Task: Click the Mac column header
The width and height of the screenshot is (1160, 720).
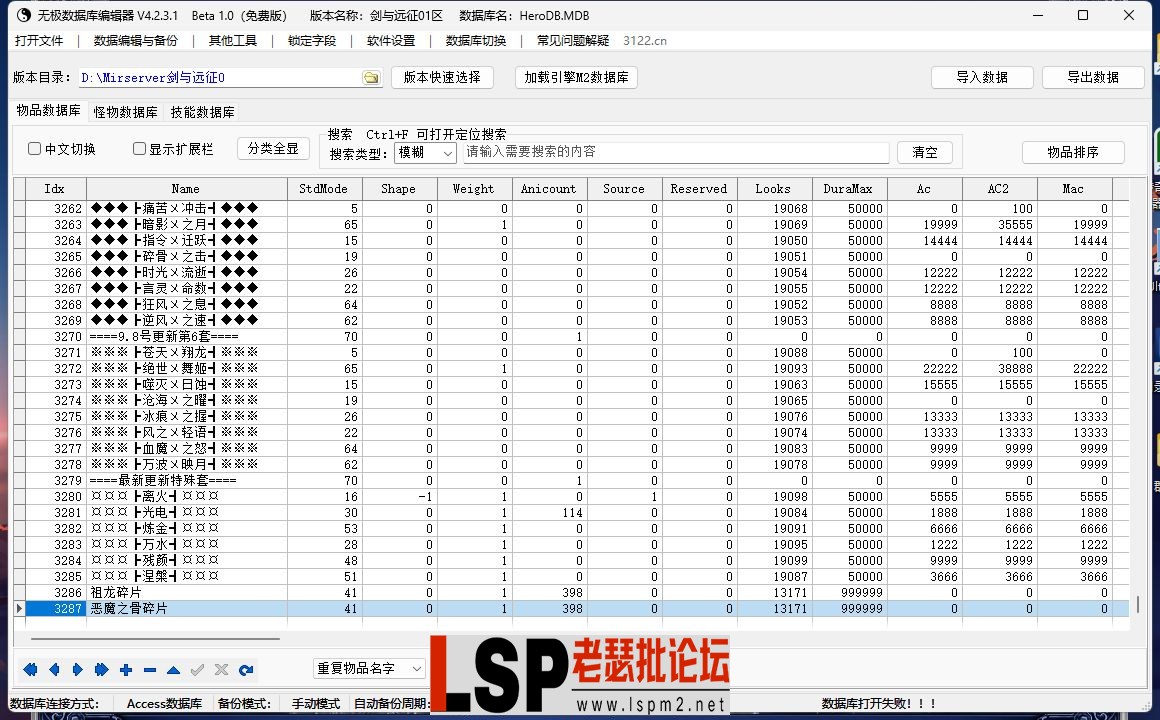Action: tap(1073, 189)
